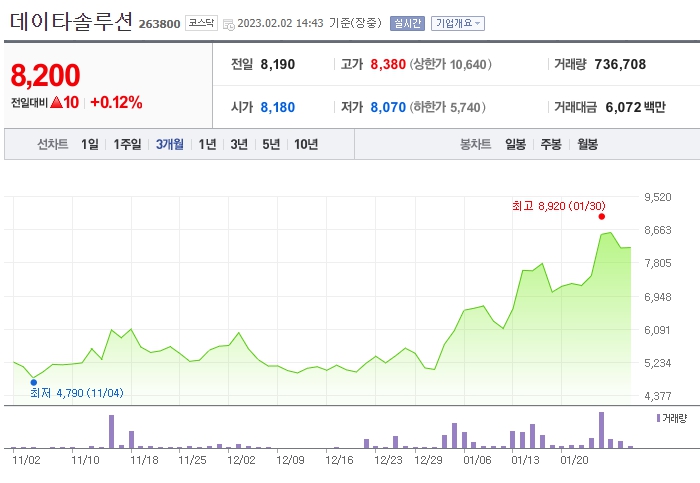Click the tallest volume bar near 01/20
700x483 pixels.
click(601, 430)
